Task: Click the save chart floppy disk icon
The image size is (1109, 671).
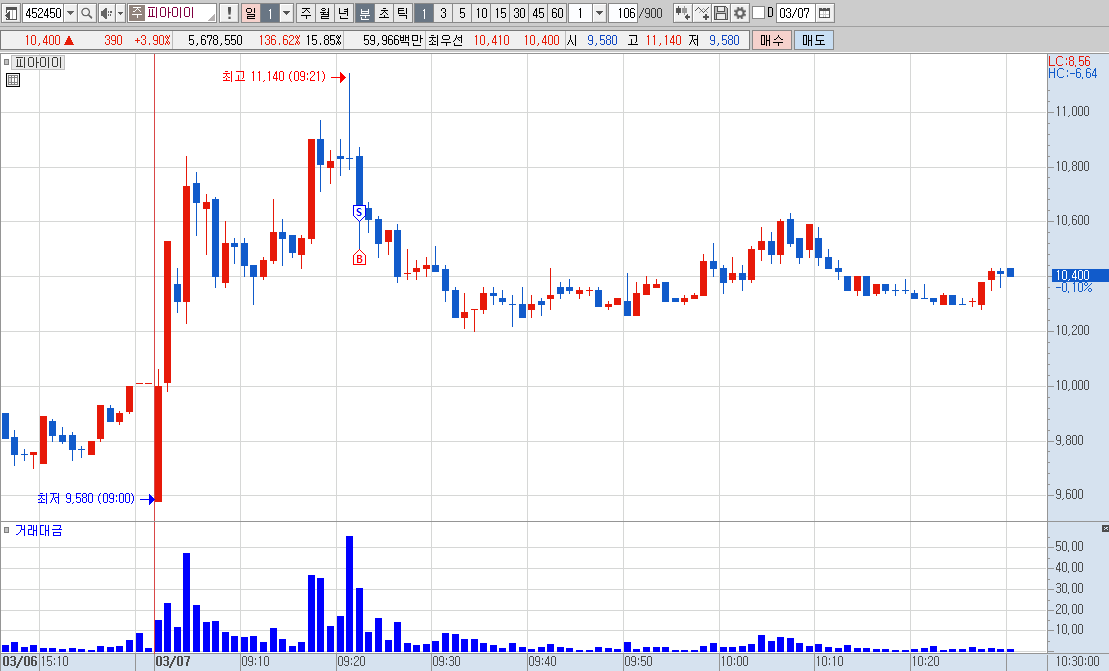Action: click(721, 13)
